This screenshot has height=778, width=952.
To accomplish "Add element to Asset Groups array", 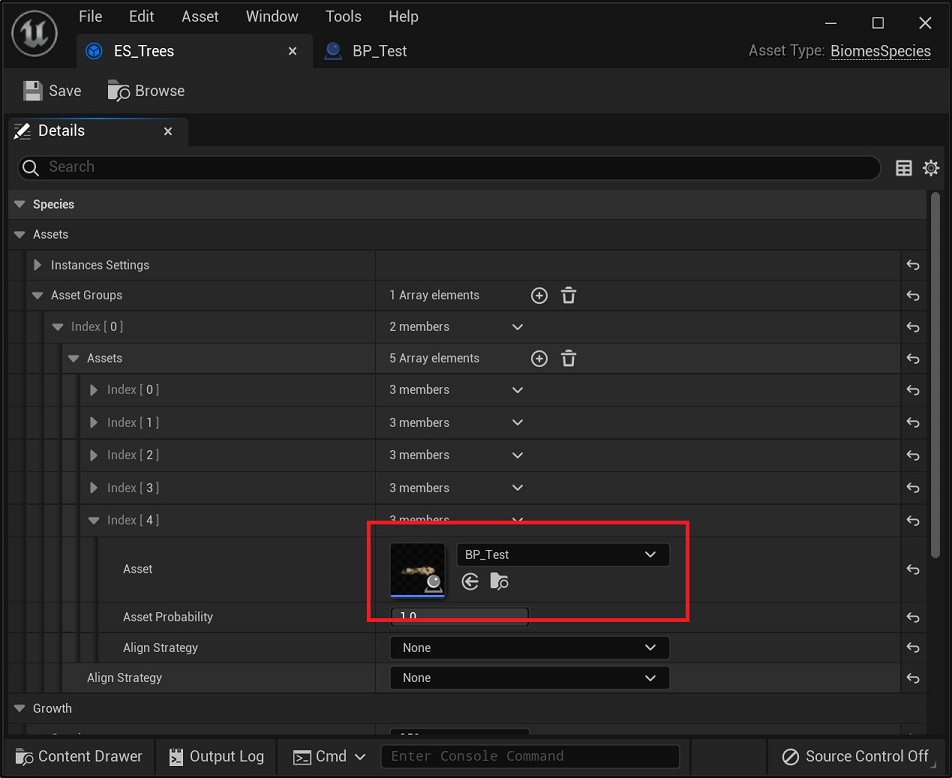I will tap(539, 296).
